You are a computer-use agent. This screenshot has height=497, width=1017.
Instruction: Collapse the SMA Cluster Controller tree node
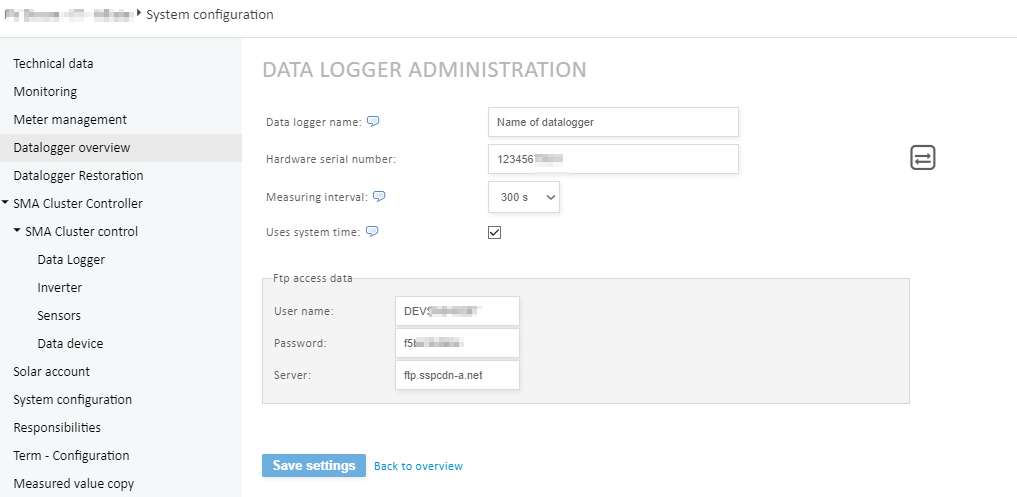click(7, 203)
